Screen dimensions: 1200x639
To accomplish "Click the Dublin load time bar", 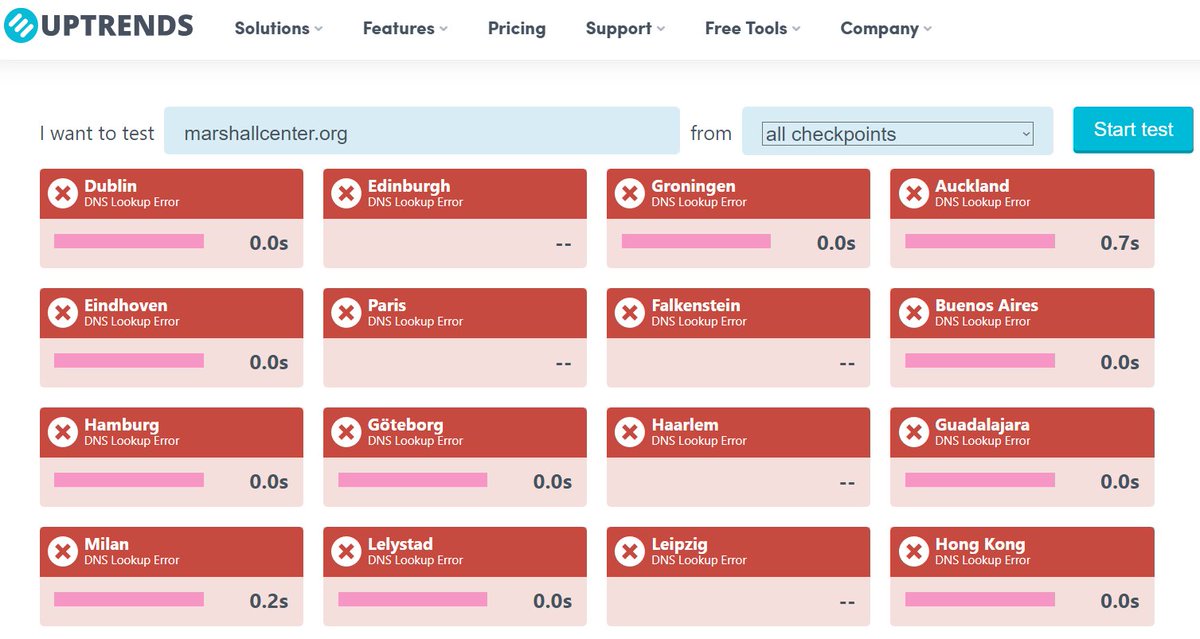I will point(129,241).
